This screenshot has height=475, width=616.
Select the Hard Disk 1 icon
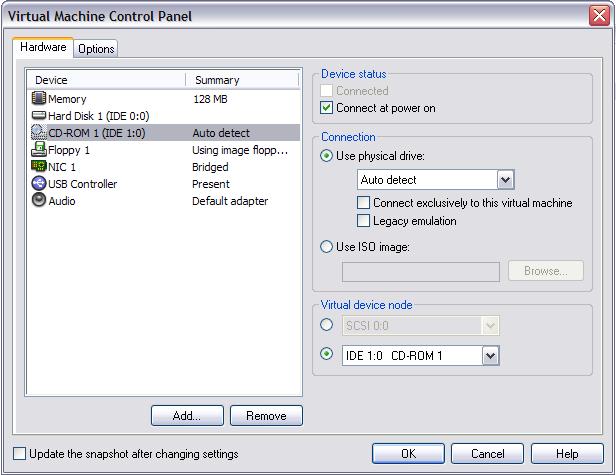point(39,116)
